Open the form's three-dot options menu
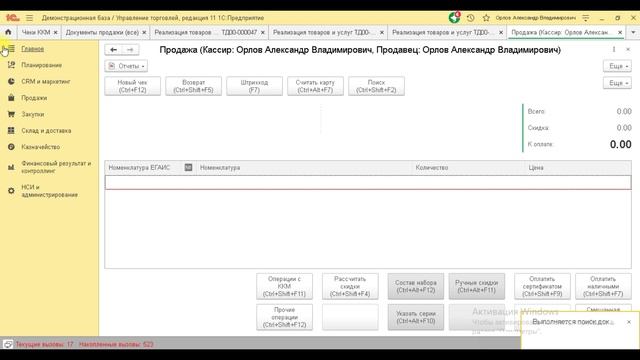 (x=614, y=49)
